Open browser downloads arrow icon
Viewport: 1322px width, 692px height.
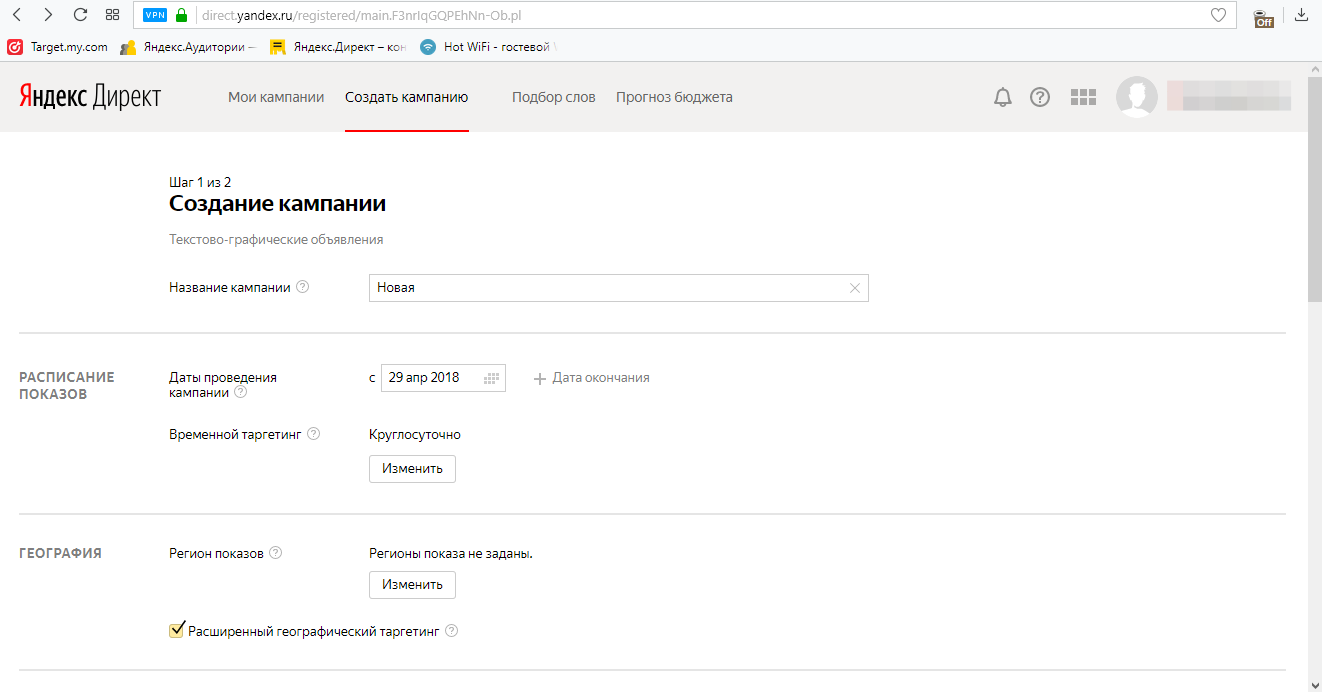click(x=1301, y=15)
